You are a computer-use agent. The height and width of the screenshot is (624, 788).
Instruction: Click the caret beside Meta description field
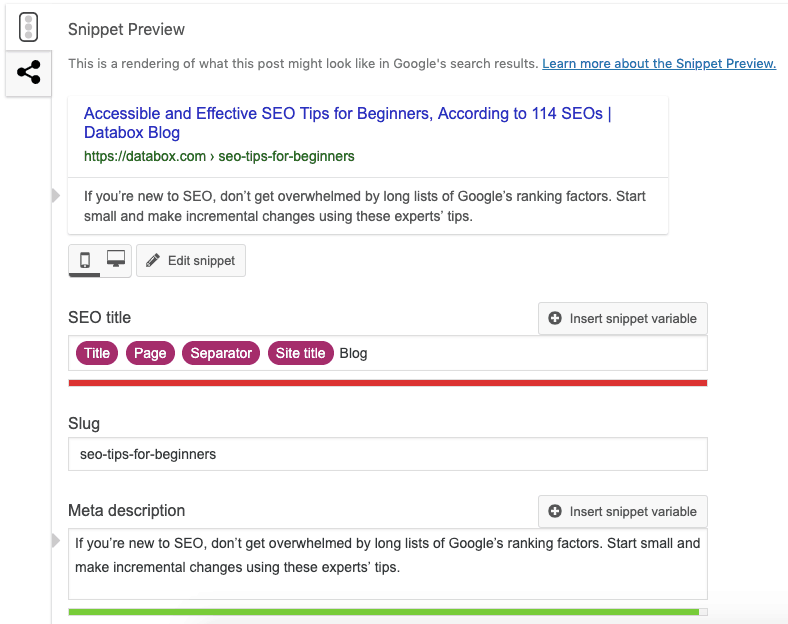56,541
